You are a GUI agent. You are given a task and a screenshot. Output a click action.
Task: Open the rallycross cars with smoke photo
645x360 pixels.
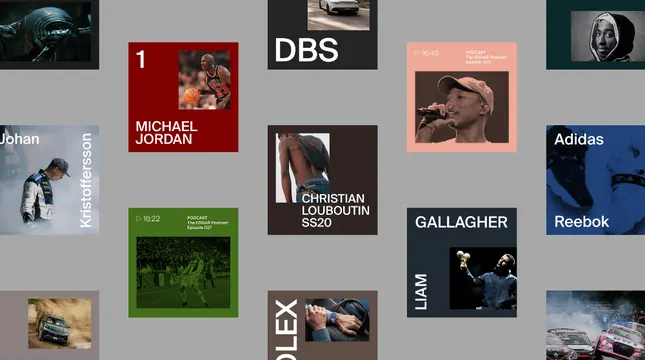pos(595,325)
